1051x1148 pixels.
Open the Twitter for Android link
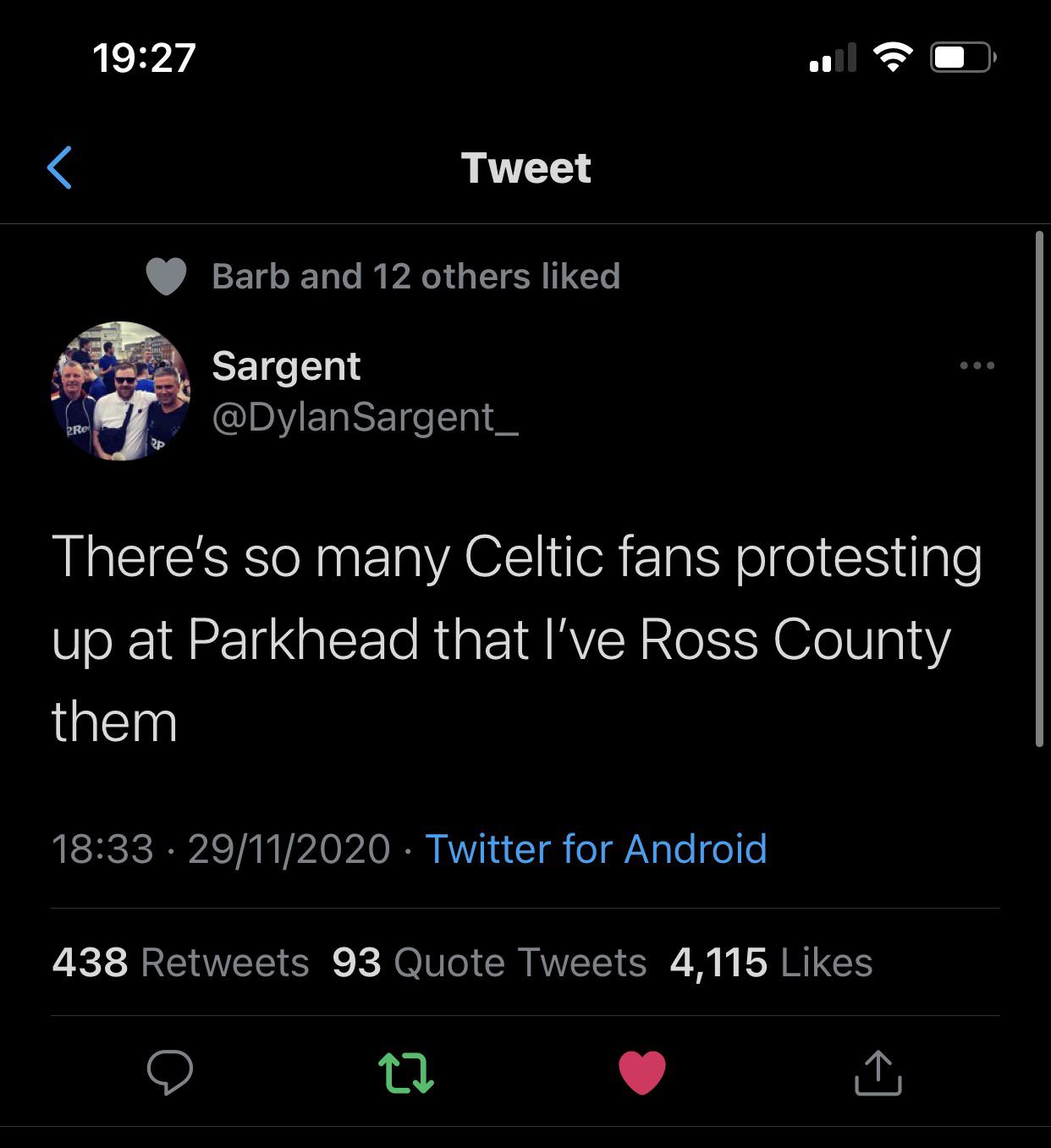pos(596,849)
